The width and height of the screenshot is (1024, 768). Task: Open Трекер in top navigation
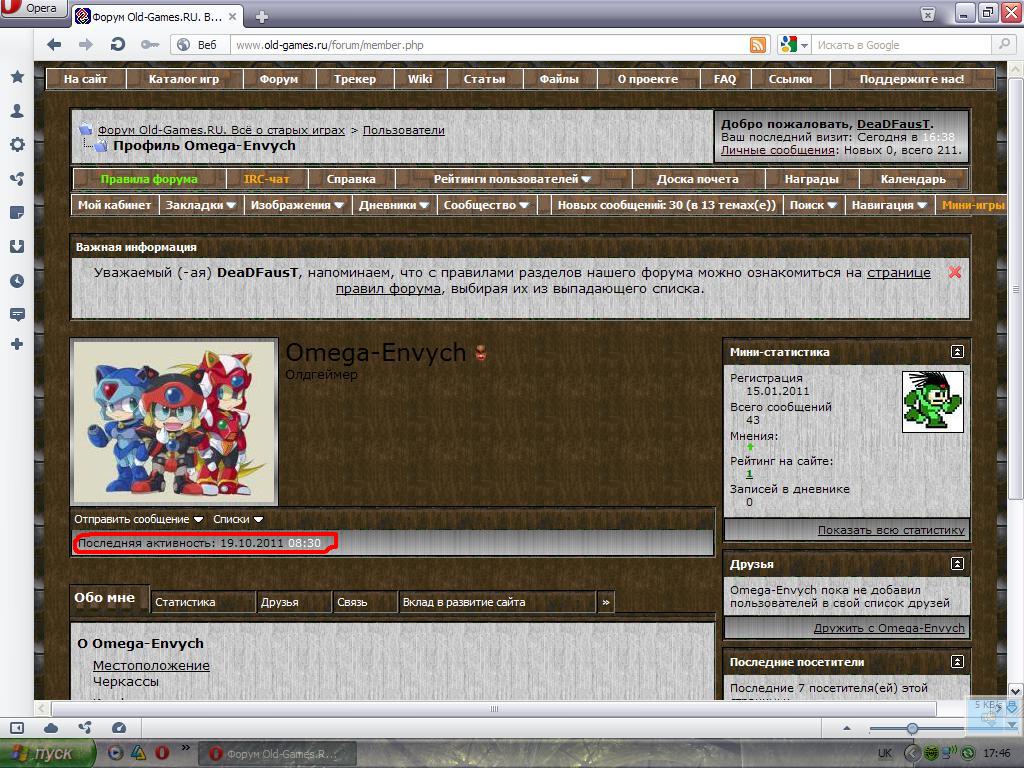pyautogui.click(x=355, y=79)
